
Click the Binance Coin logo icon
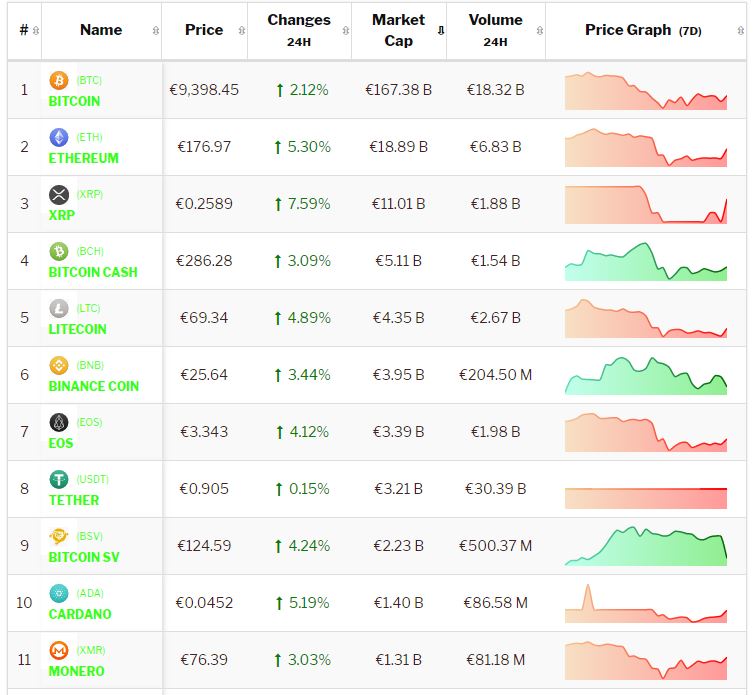coord(59,365)
